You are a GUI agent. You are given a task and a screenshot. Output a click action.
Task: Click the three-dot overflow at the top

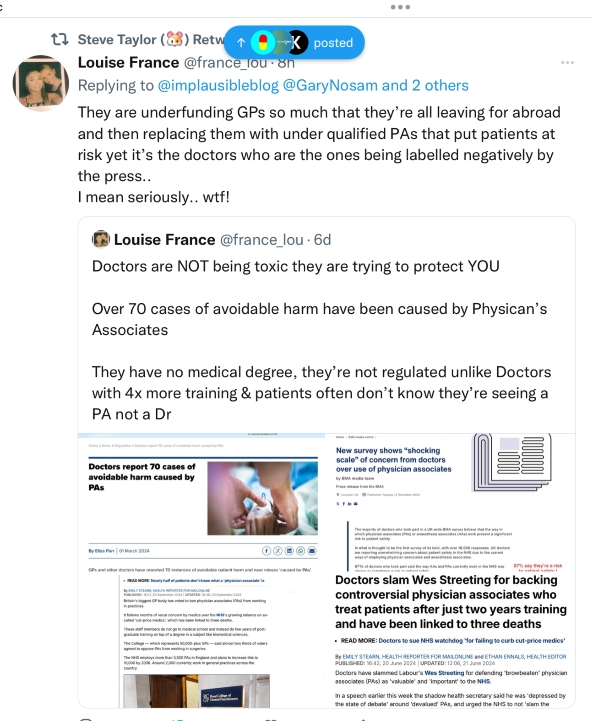400,7
